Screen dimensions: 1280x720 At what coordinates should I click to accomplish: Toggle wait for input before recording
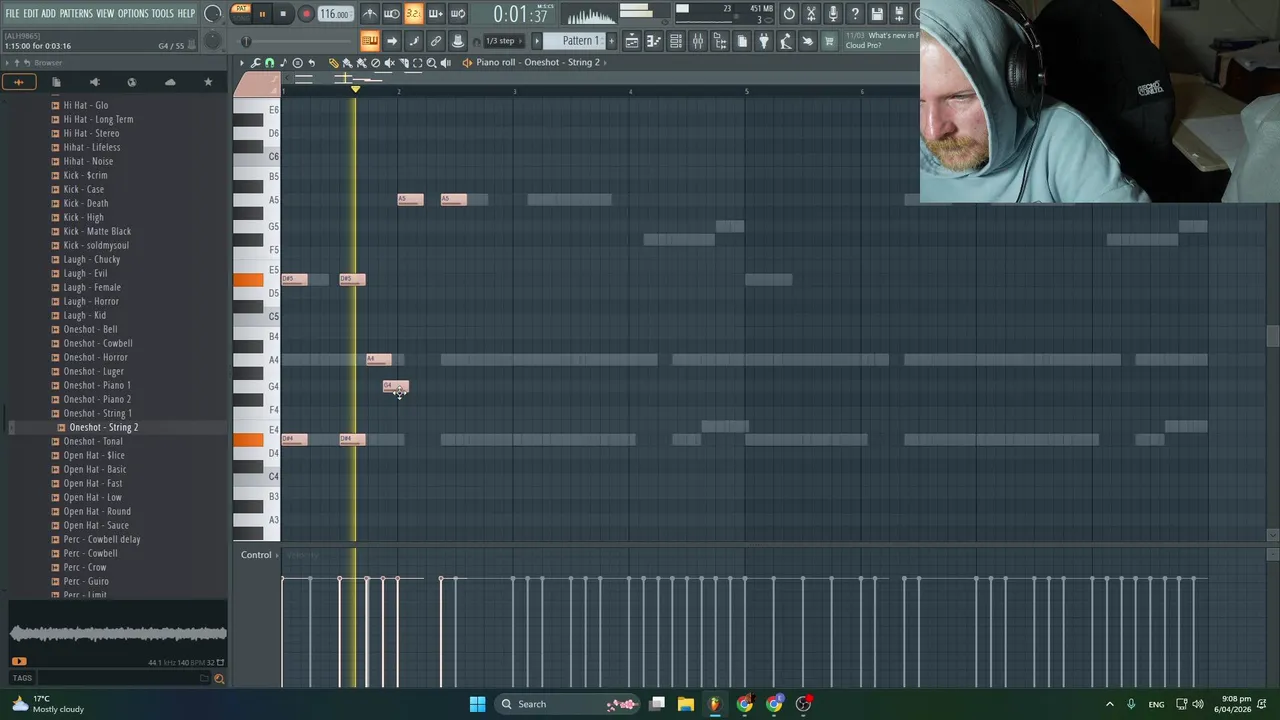(391, 14)
